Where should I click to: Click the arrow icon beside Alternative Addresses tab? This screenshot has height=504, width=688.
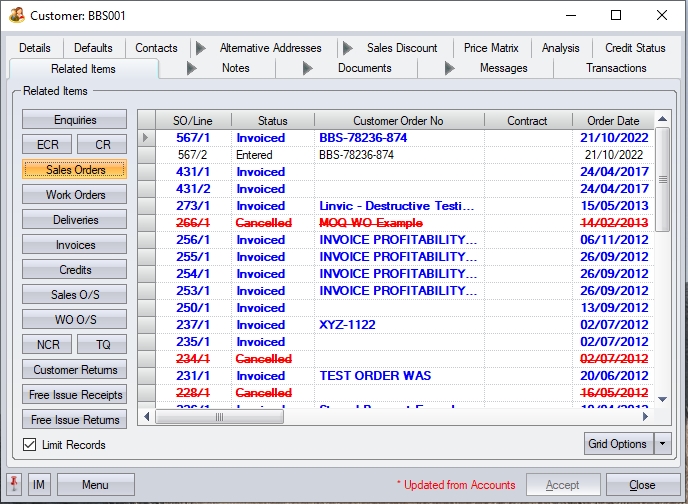pyautogui.click(x=201, y=48)
